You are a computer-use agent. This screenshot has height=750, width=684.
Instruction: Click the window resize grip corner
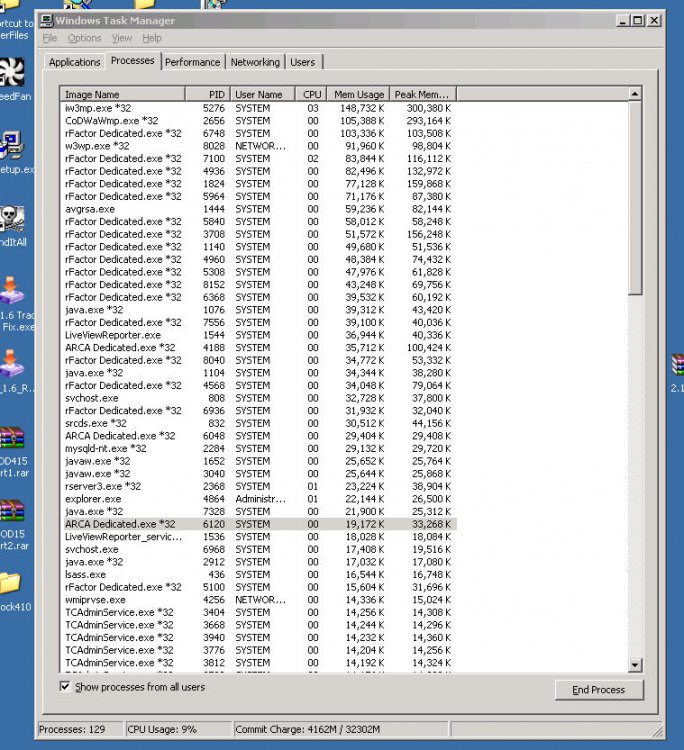658,731
